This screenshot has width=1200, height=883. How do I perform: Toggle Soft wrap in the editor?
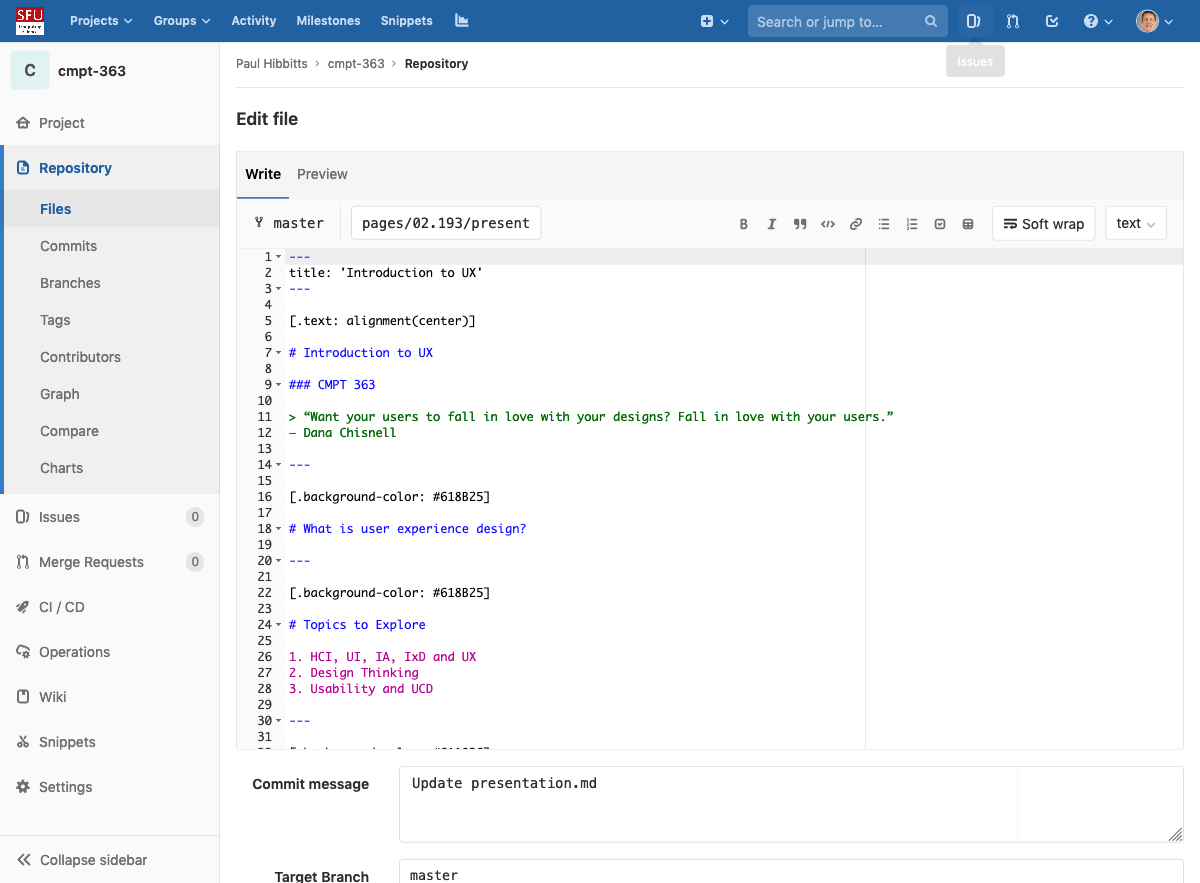click(1044, 224)
